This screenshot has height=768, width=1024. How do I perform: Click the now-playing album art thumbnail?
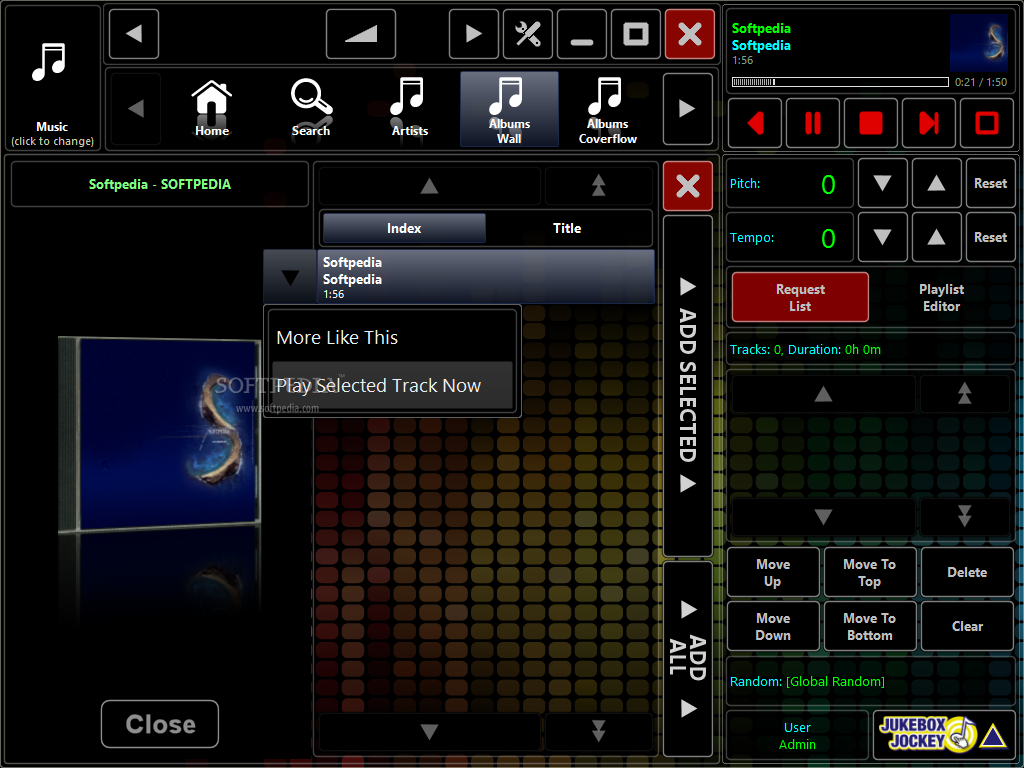[x=978, y=43]
